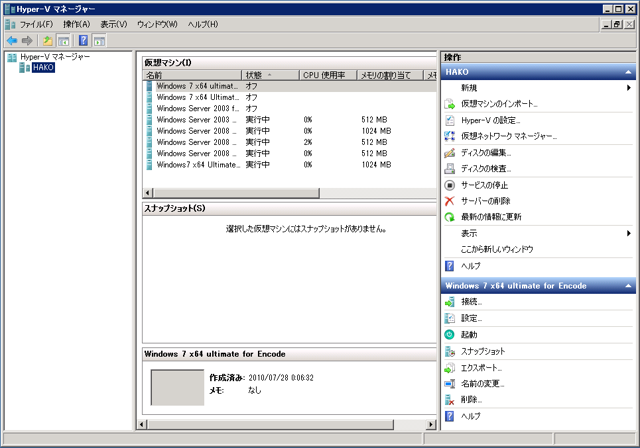Click the help icon in HAKO section
Screen dimensions: 640x448
click(449, 266)
